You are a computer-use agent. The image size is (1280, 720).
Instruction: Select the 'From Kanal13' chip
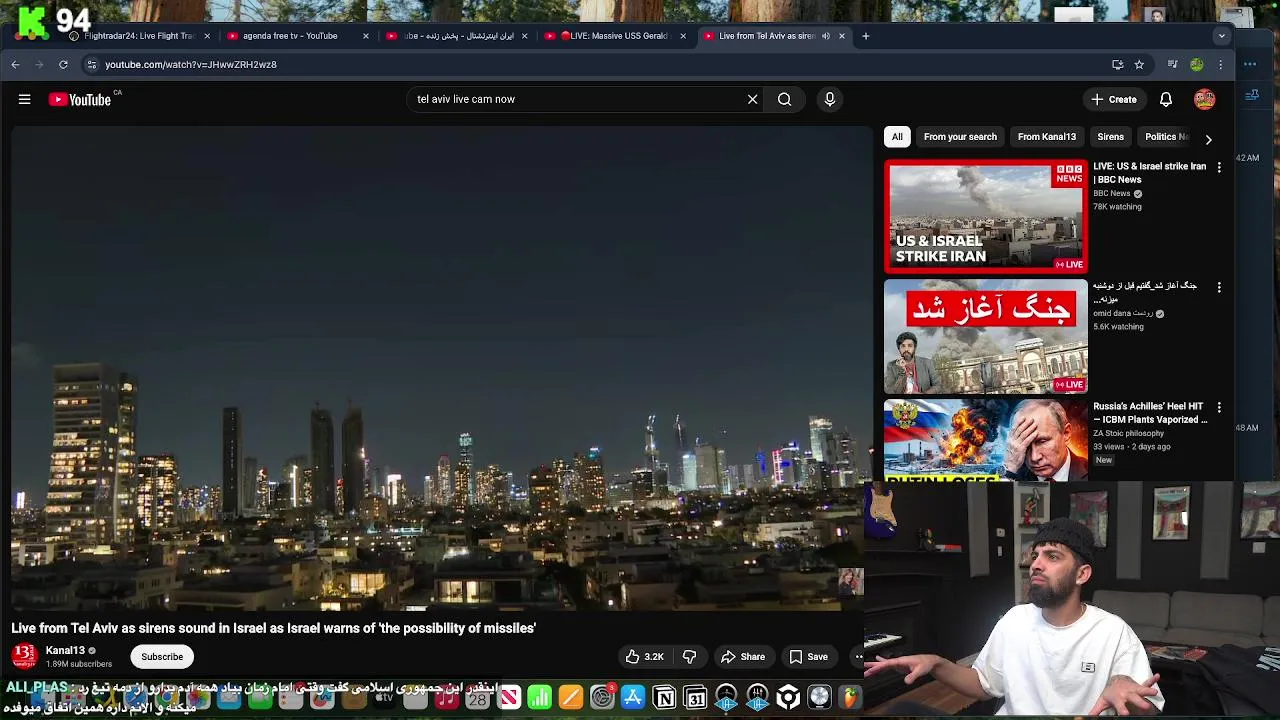point(1047,137)
